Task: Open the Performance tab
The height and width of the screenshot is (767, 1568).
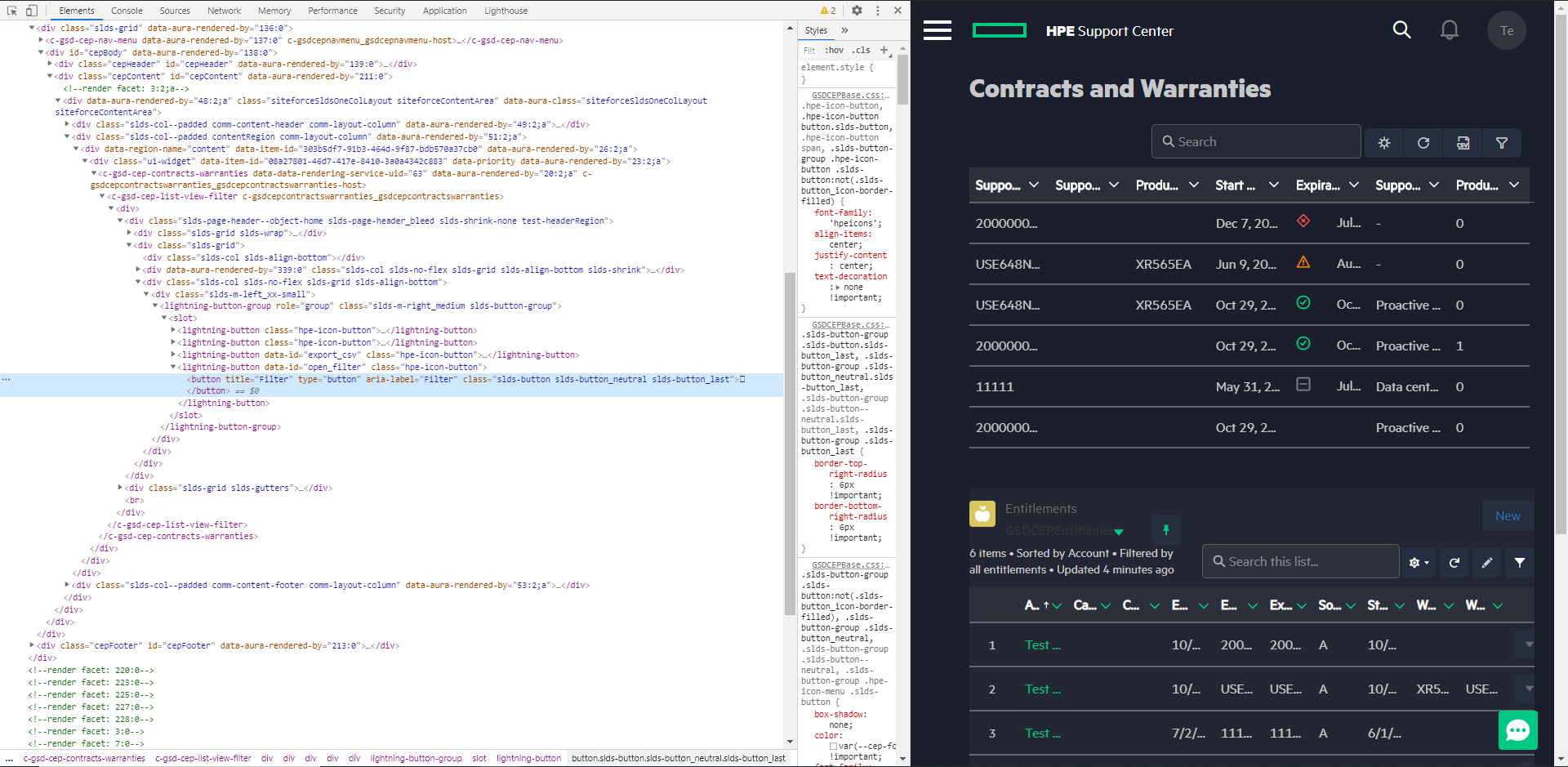Action: (x=332, y=11)
